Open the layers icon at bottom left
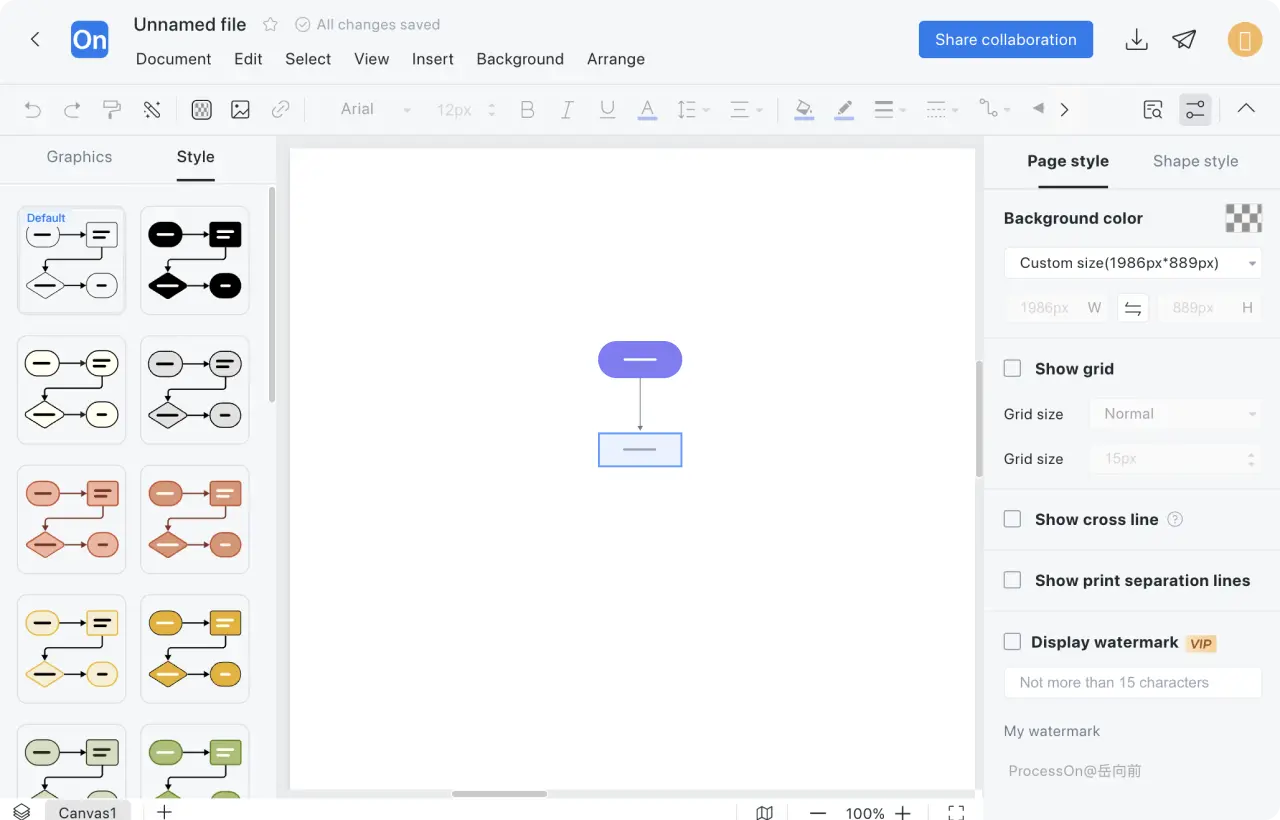Viewport: 1280px width, 820px height. coord(21,812)
